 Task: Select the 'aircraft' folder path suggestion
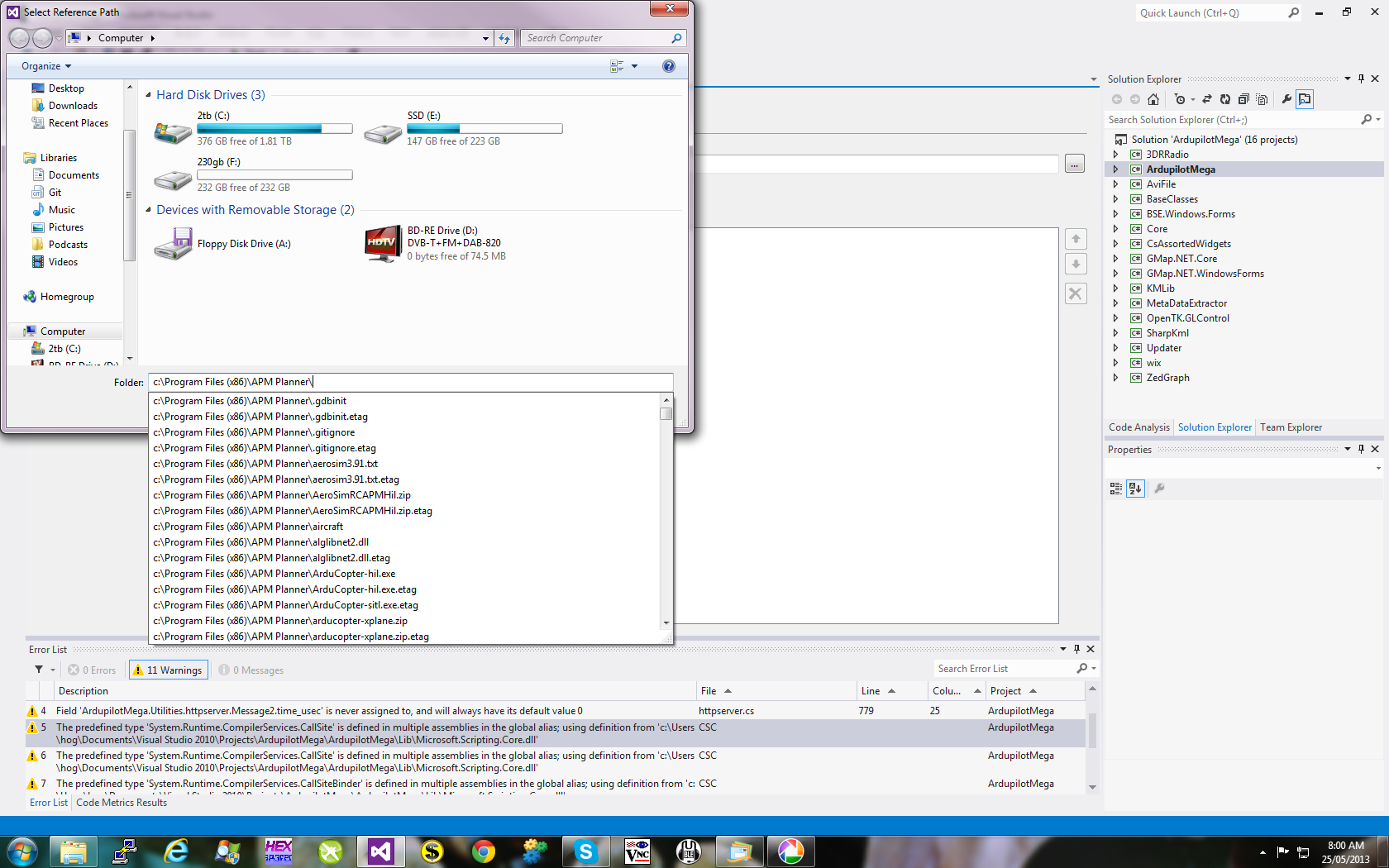[x=404, y=527]
